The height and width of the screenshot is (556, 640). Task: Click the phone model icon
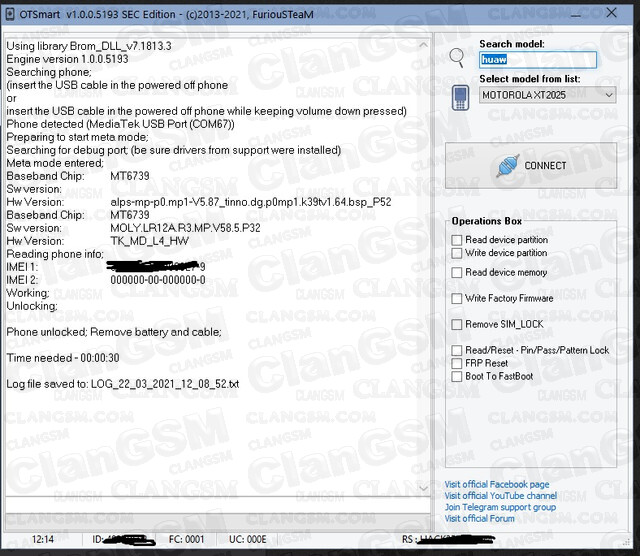[460, 98]
